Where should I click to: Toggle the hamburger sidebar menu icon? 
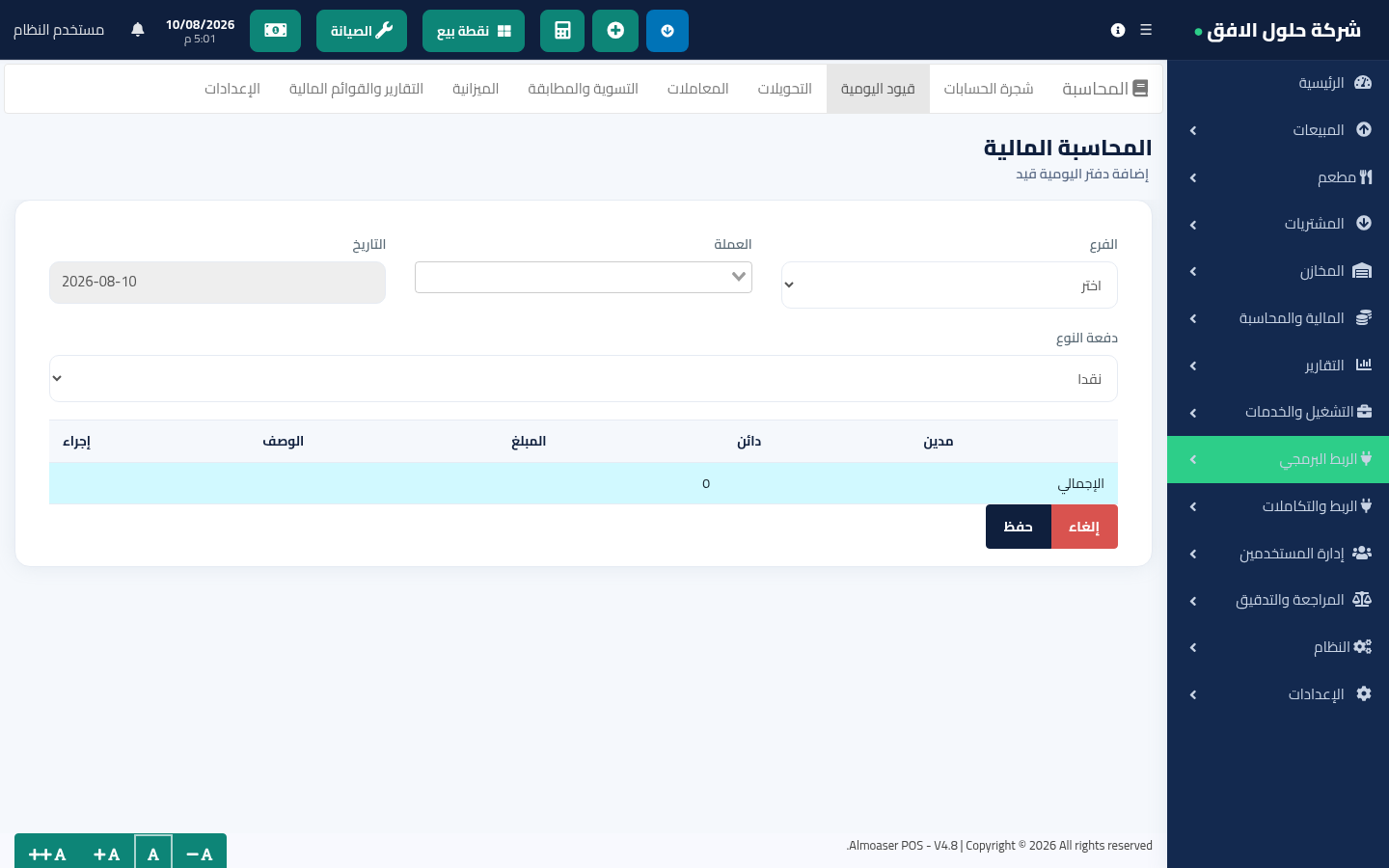click(1146, 30)
